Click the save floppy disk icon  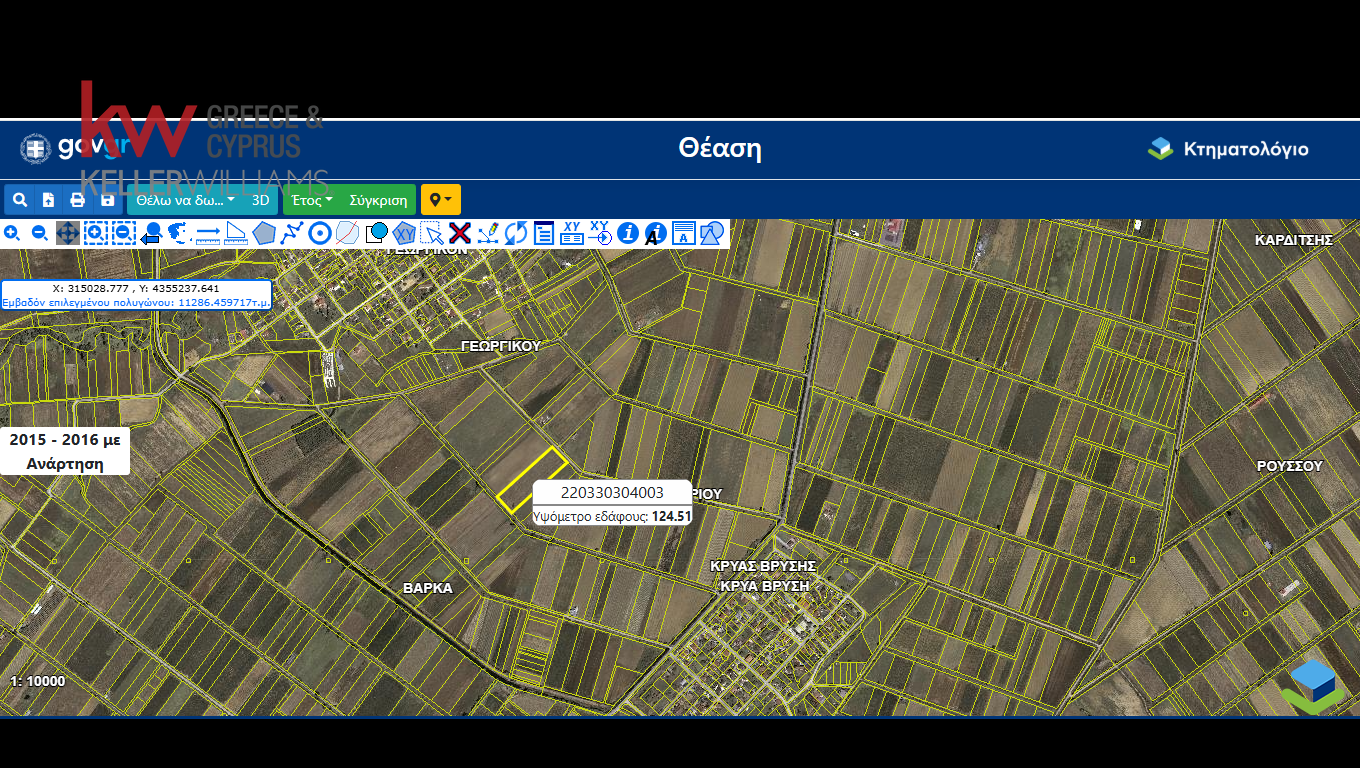pyautogui.click(x=108, y=200)
